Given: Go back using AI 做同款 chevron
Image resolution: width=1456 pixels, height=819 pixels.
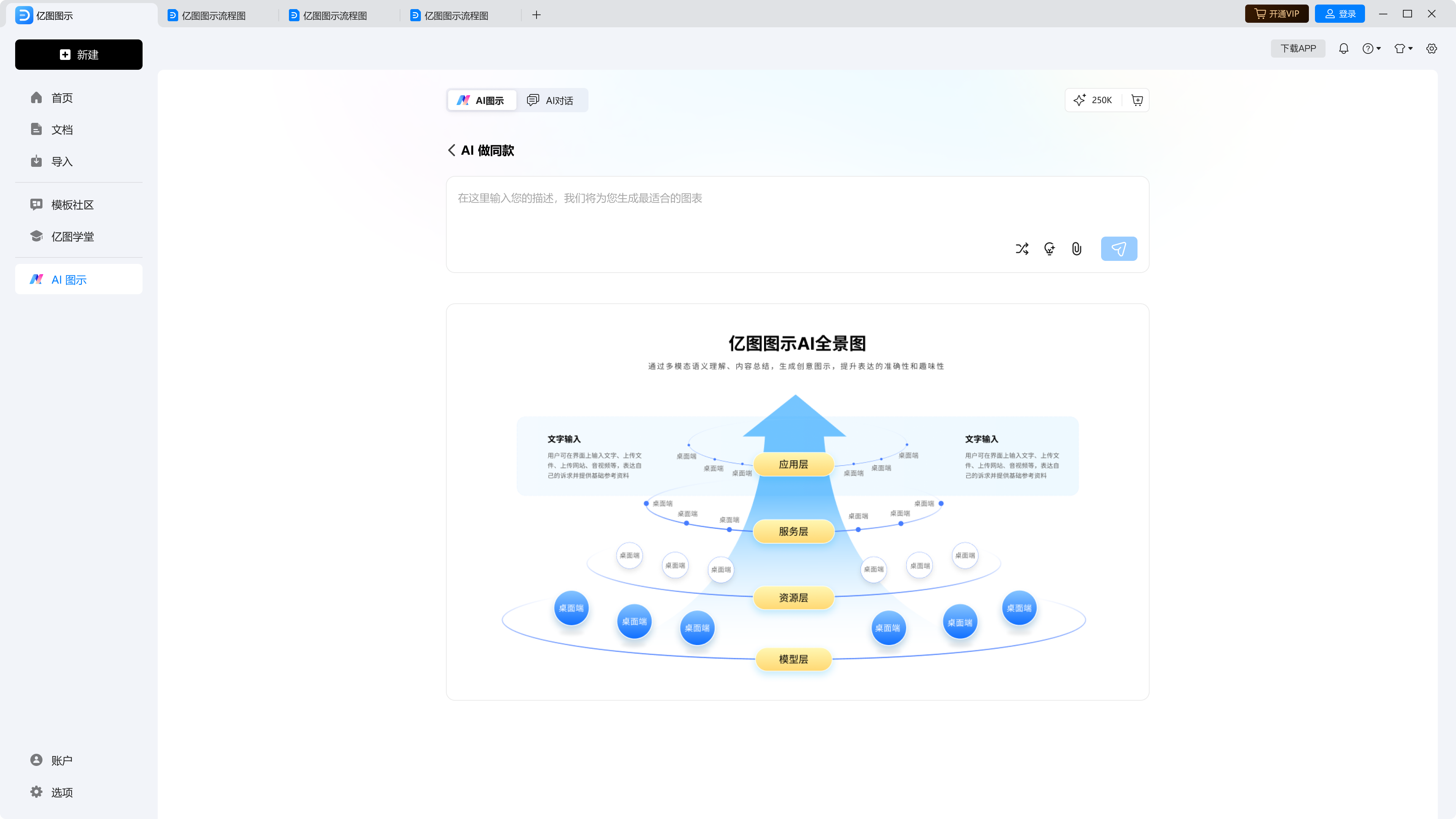Looking at the screenshot, I should click(452, 151).
